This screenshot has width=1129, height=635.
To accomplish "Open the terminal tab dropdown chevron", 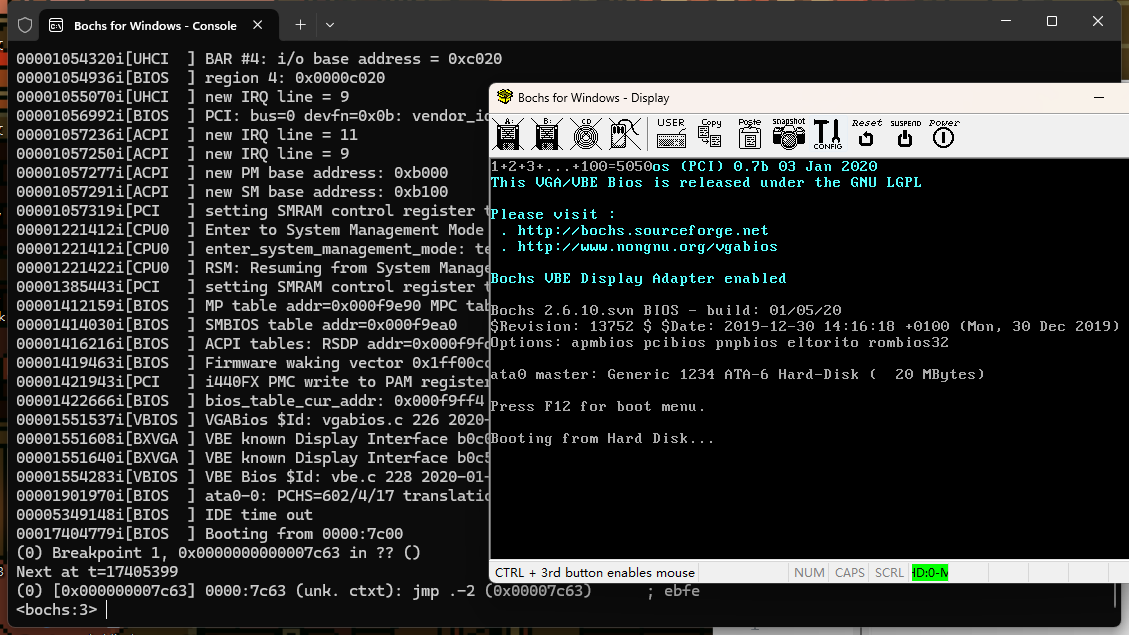I will [330, 25].
